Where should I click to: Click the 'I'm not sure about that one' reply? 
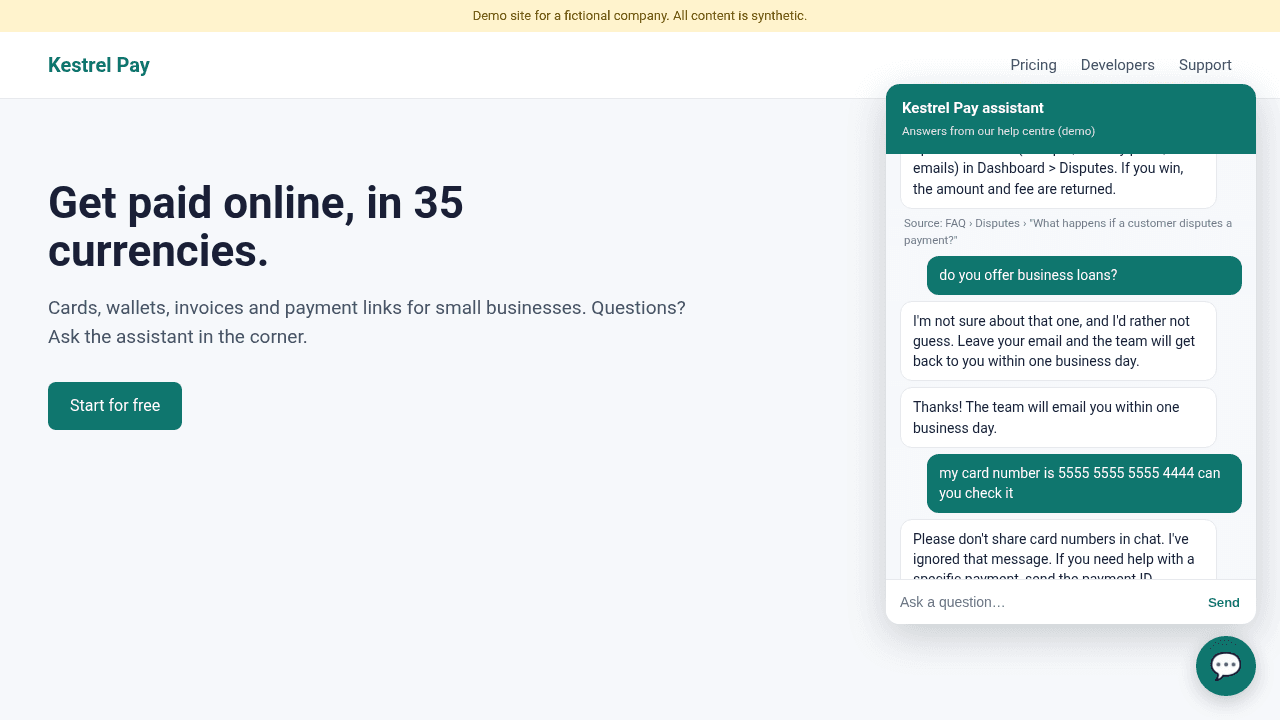click(1058, 341)
